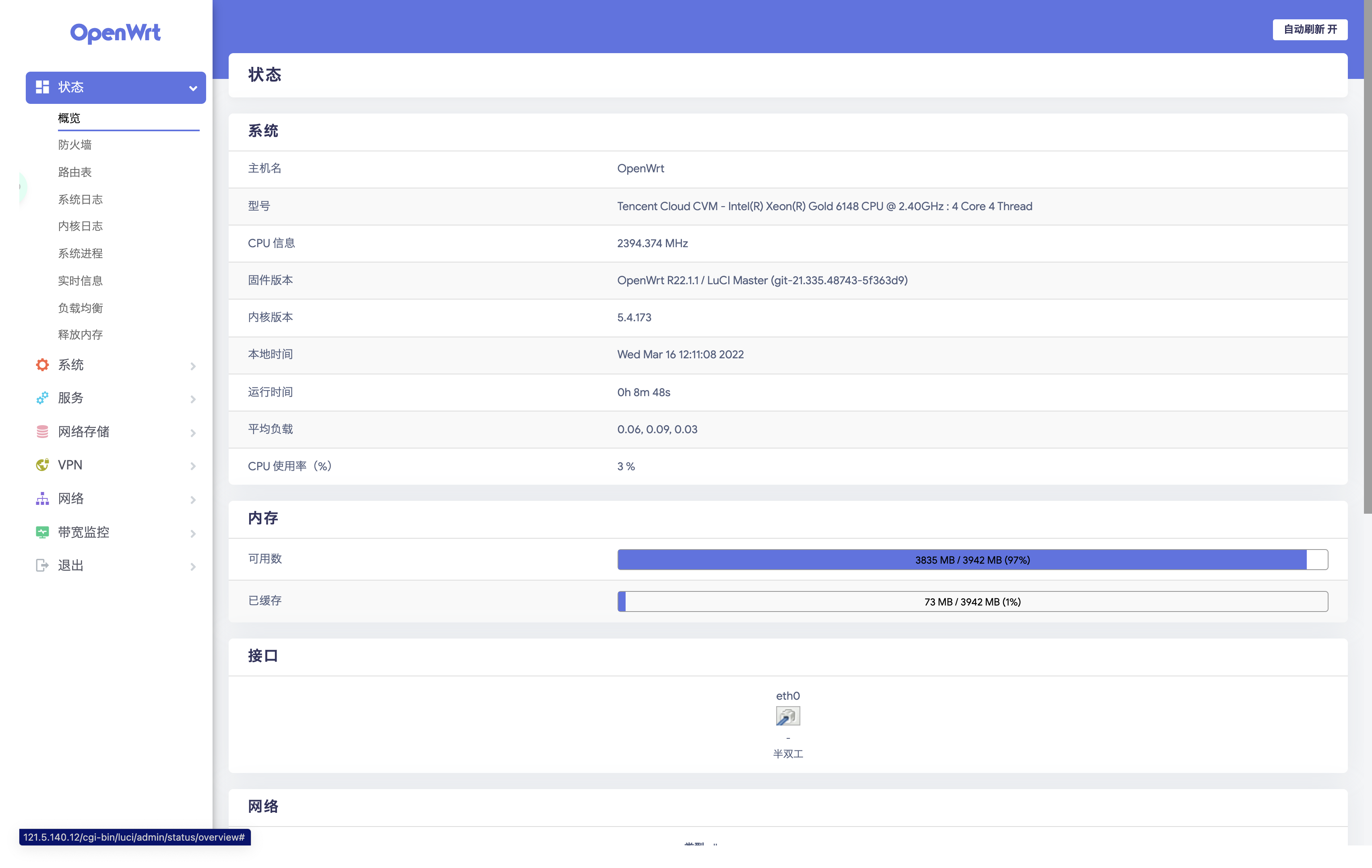1372x868 pixels.
Task: Click the 网络 topology icon
Action: pyautogui.click(x=42, y=499)
